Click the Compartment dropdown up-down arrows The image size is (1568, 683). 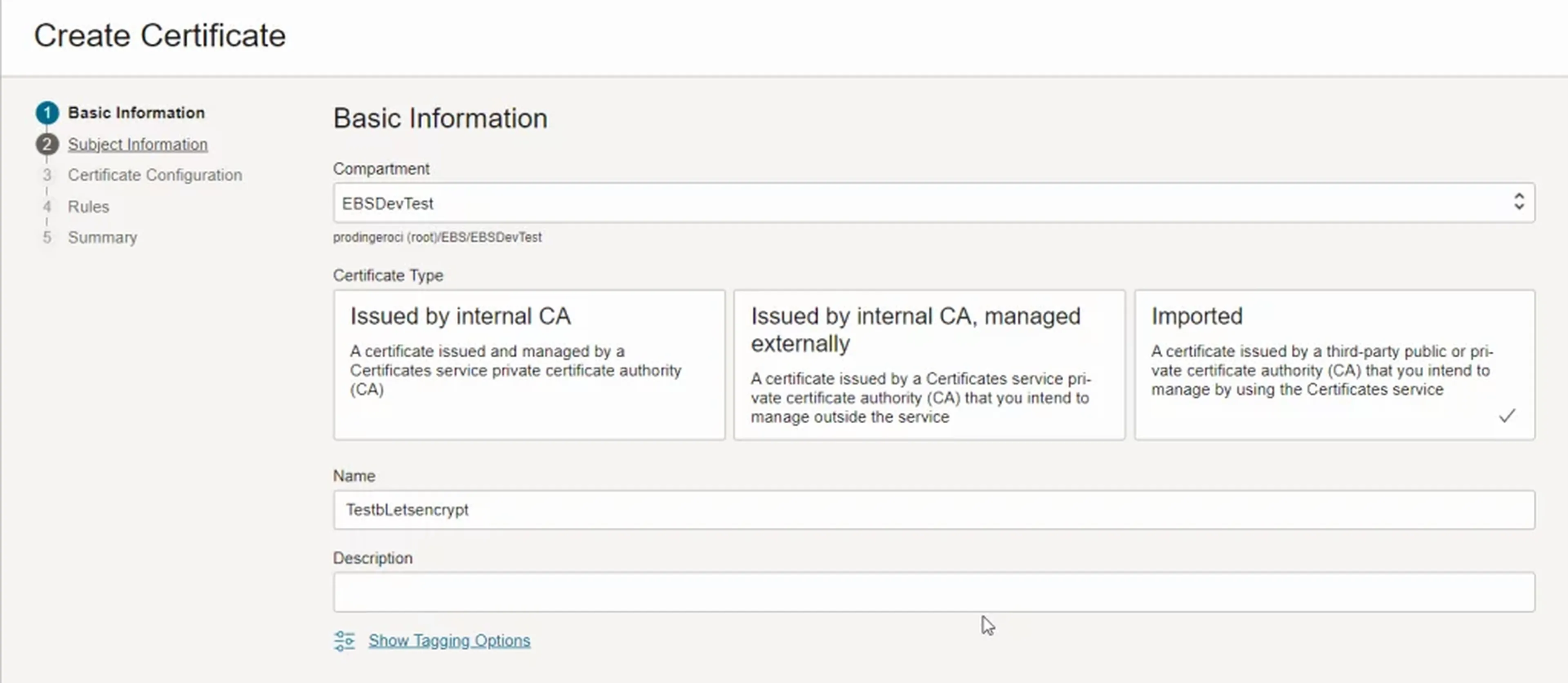click(1519, 201)
